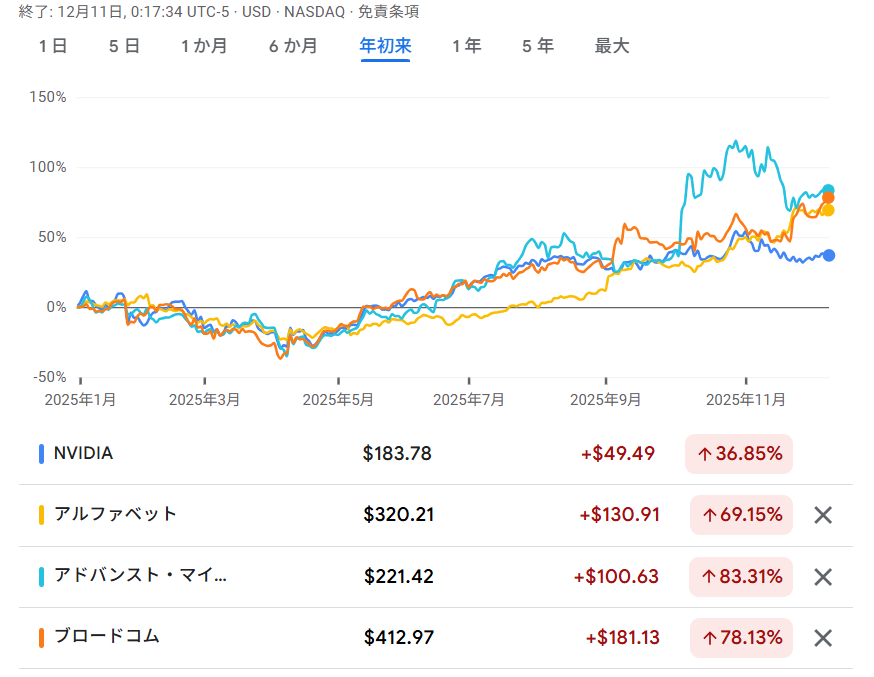Click the 50% y-axis label
This screenshot has width=874, height=677.
52,237
